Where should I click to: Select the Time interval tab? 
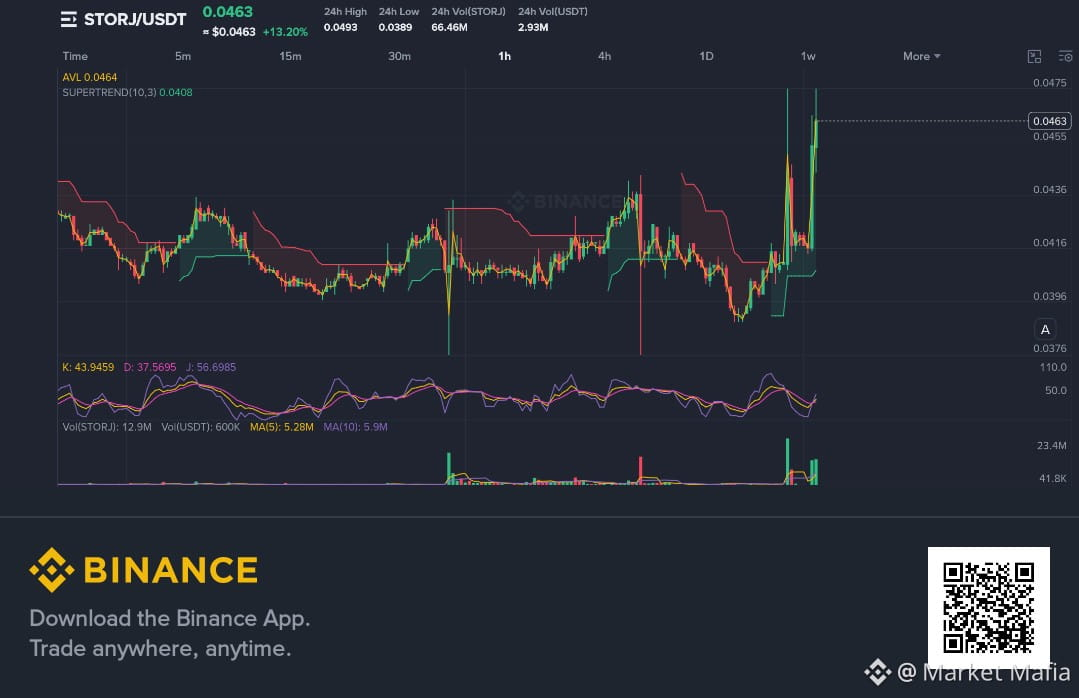(x=75, y=56)
